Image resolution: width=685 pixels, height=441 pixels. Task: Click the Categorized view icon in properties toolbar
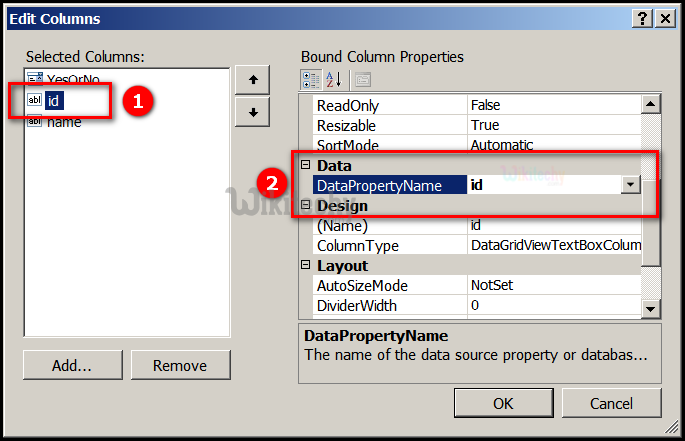[x=310, y=79]
